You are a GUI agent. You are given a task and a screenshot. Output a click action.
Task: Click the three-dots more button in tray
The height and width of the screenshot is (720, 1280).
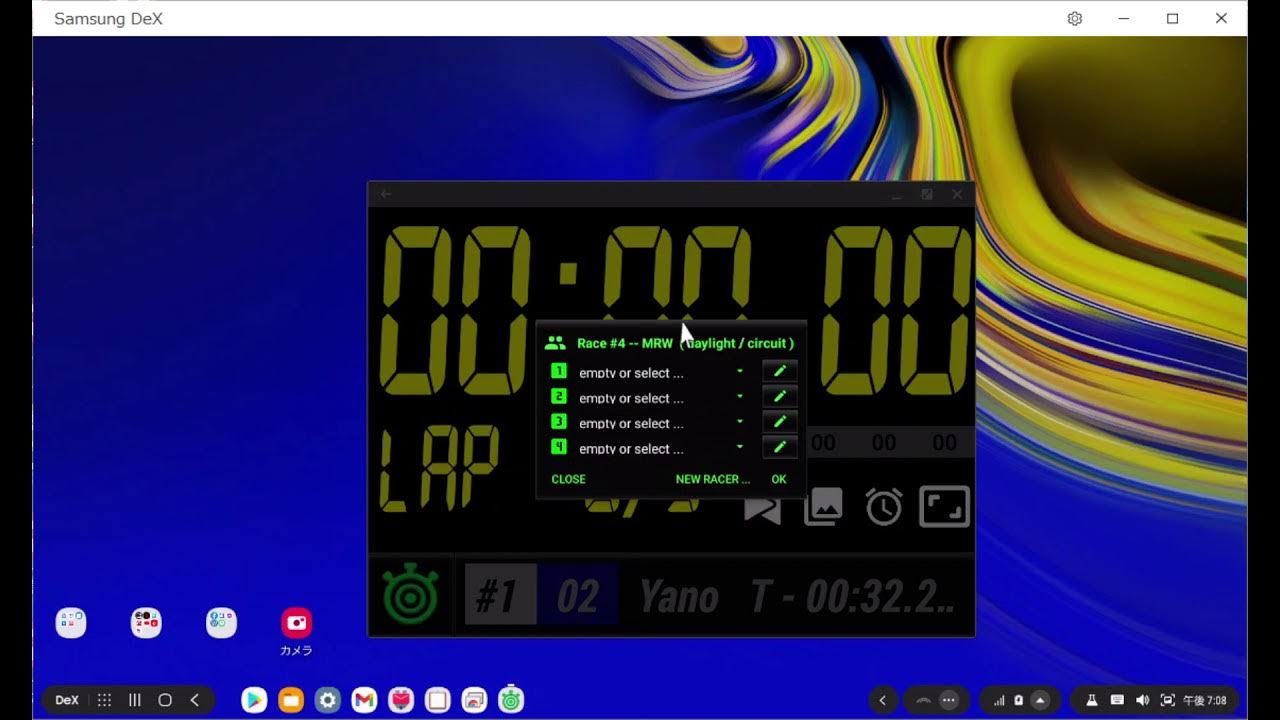pos(949,700)
